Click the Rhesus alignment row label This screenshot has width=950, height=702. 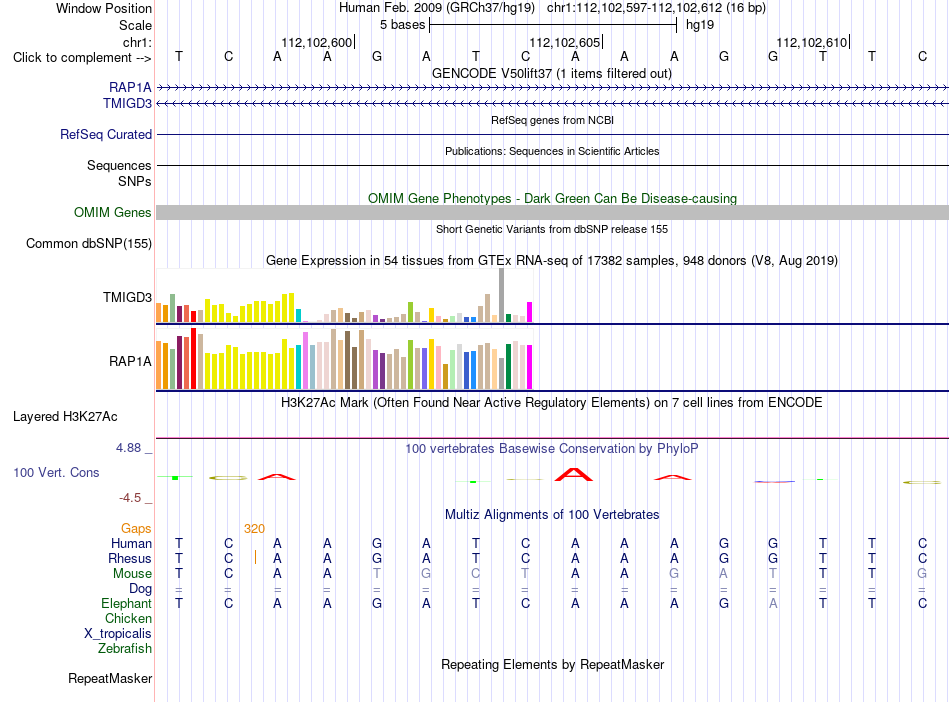pos(130,558)
